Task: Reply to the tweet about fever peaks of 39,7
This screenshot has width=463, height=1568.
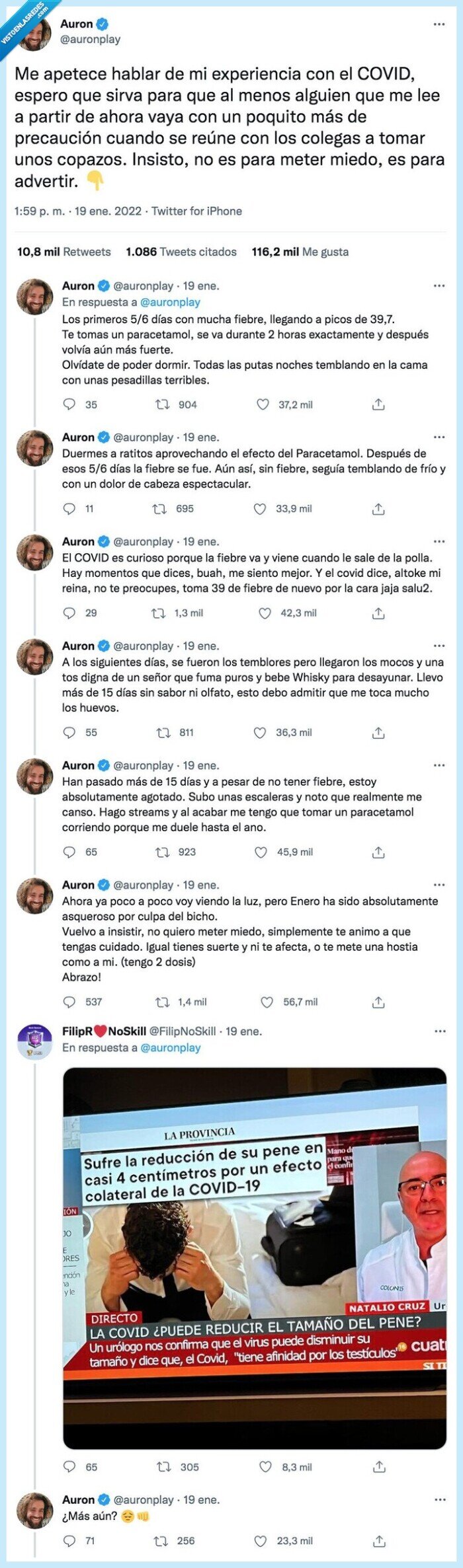Action: point(68,405)
